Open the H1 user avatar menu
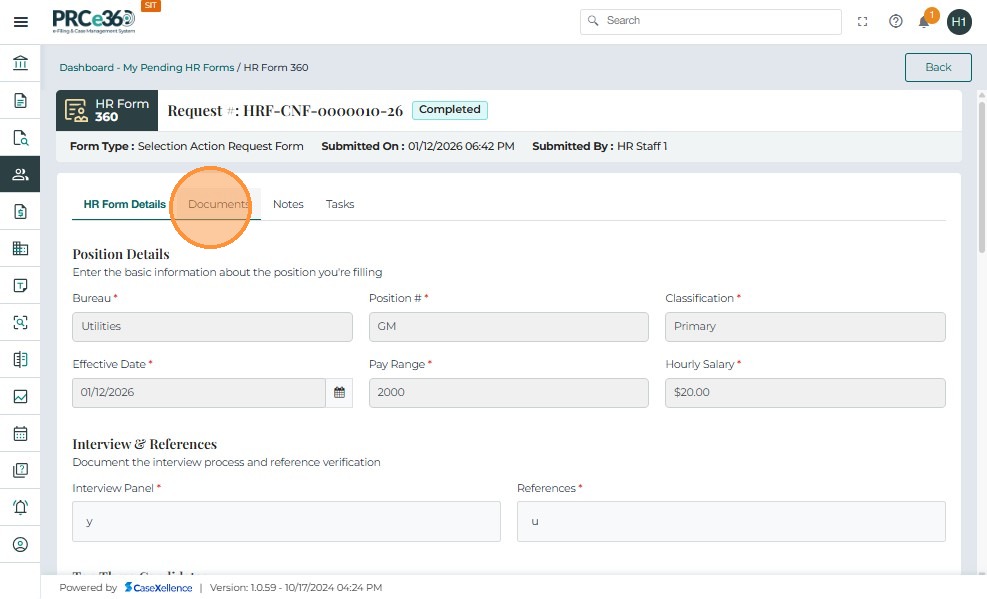This screenshot has height=599, width=987. tap(959, 21)
